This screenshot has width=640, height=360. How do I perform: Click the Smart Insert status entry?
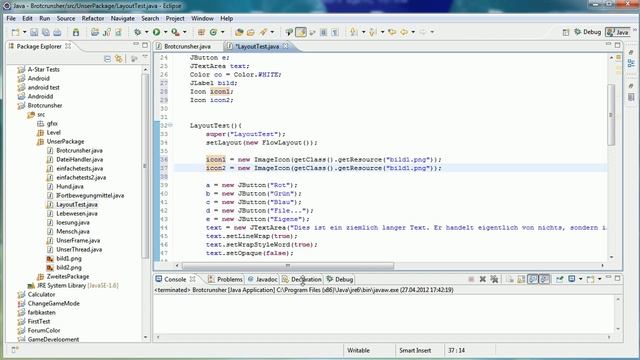point(415,350)
